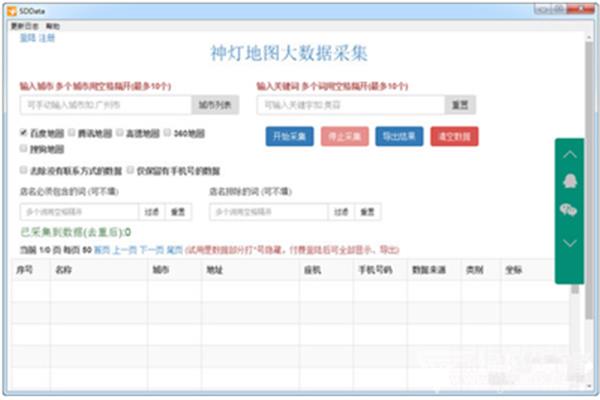Focus the city name input field

(106, 105)
